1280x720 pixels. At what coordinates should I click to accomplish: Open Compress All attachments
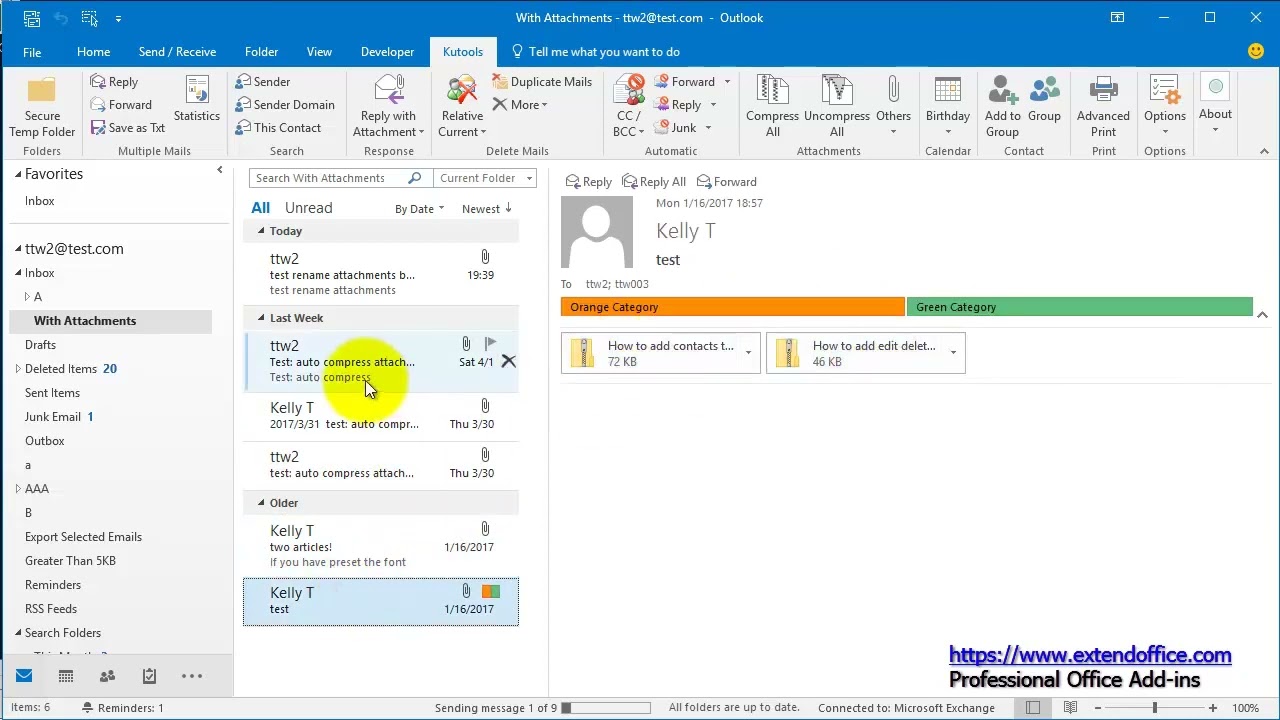[x=772, y=107]
